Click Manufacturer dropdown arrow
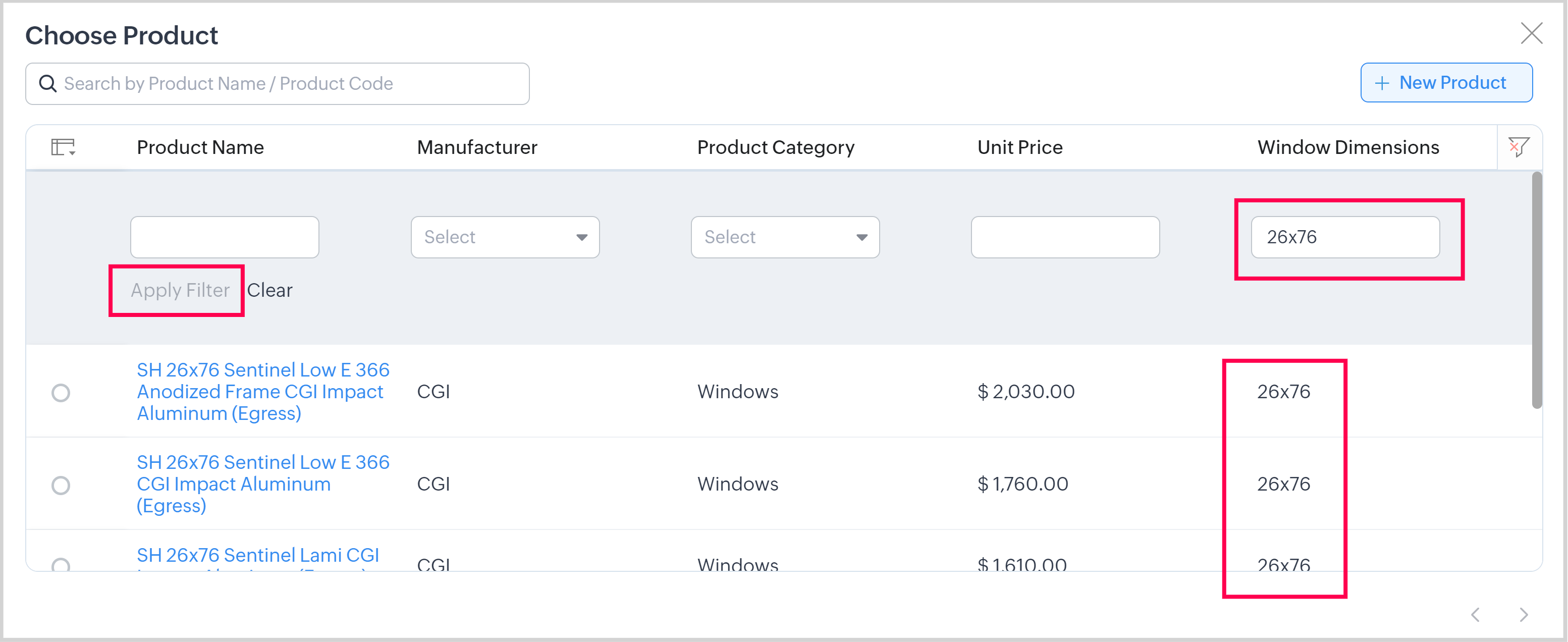The height and width of the screenshot is (642, 1568). pyautogui.click(x=582, y=237)
